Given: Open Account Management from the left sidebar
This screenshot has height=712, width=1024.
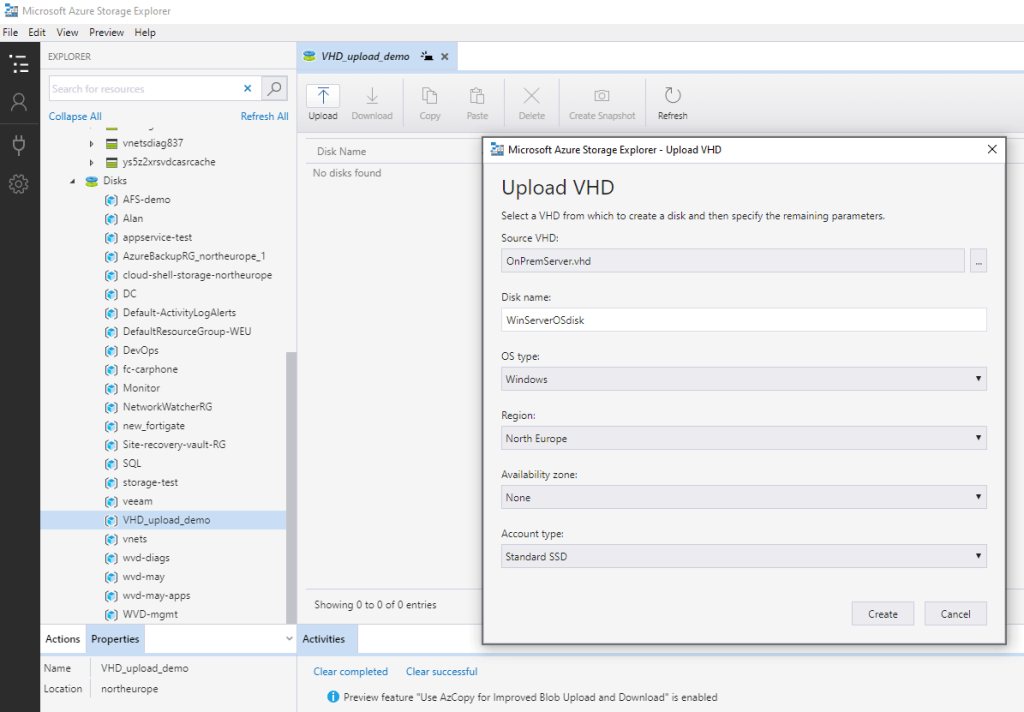Looking at the screenshot, I should click(20, 101).
